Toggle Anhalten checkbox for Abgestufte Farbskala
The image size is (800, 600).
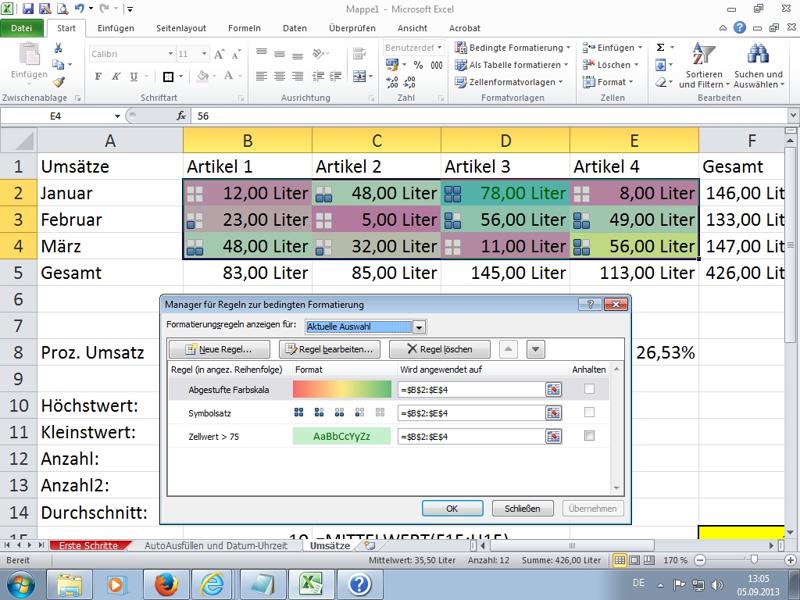[x=589, y=389]
